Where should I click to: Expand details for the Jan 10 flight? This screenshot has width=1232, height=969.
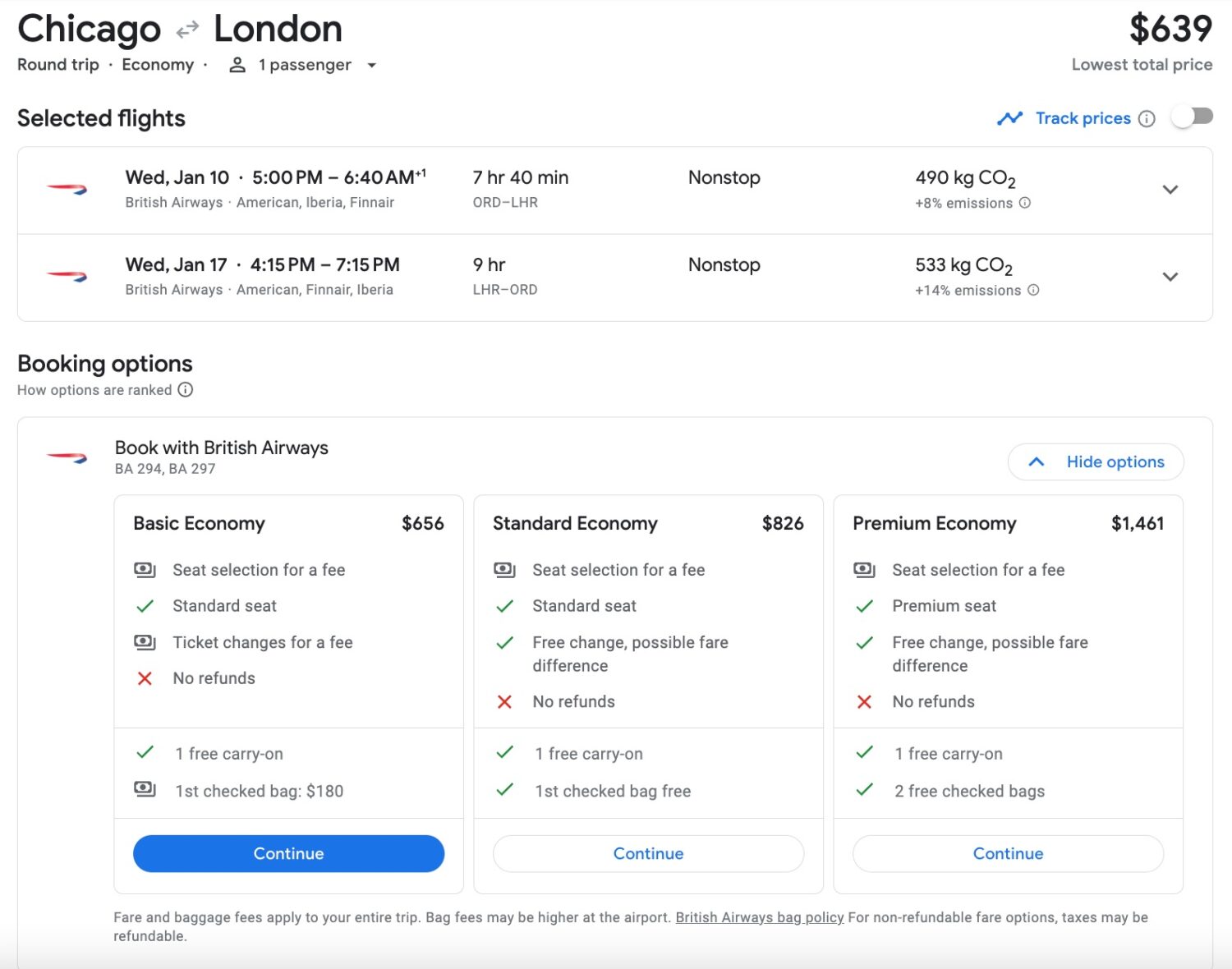point(1170,190)
